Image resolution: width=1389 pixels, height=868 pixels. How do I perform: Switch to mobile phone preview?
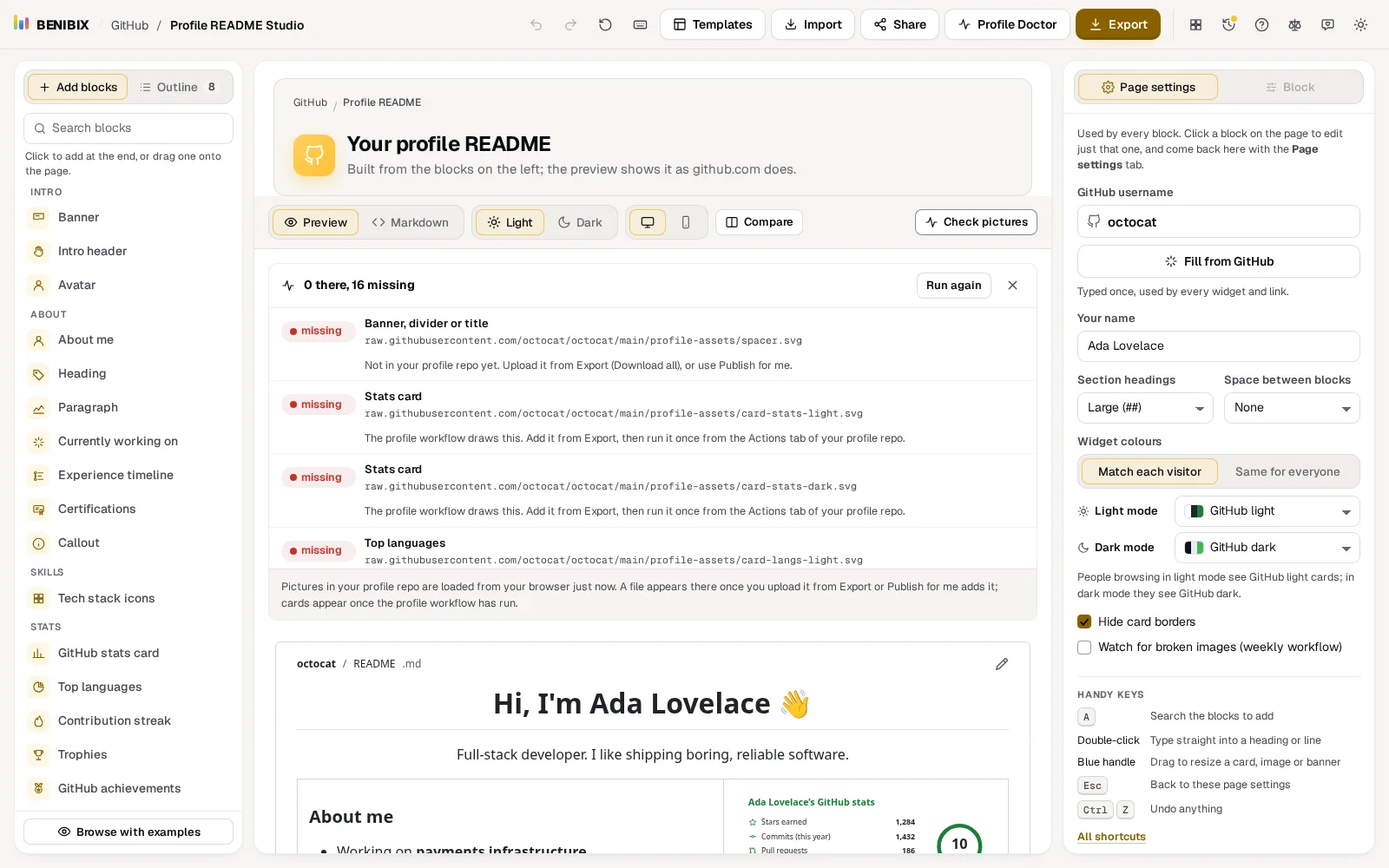686,222
